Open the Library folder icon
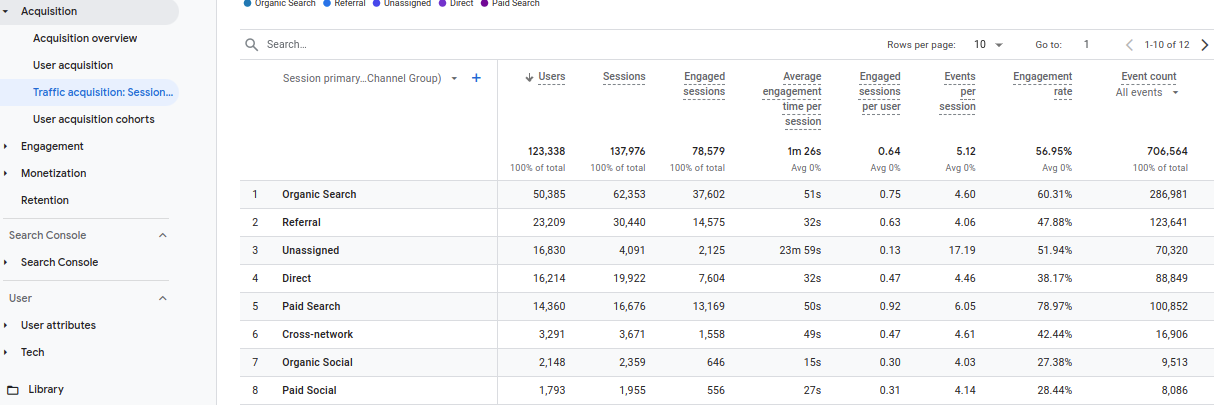Viewport: 1218px width, 405px height. pyautogui.click(x=13, y=389)
